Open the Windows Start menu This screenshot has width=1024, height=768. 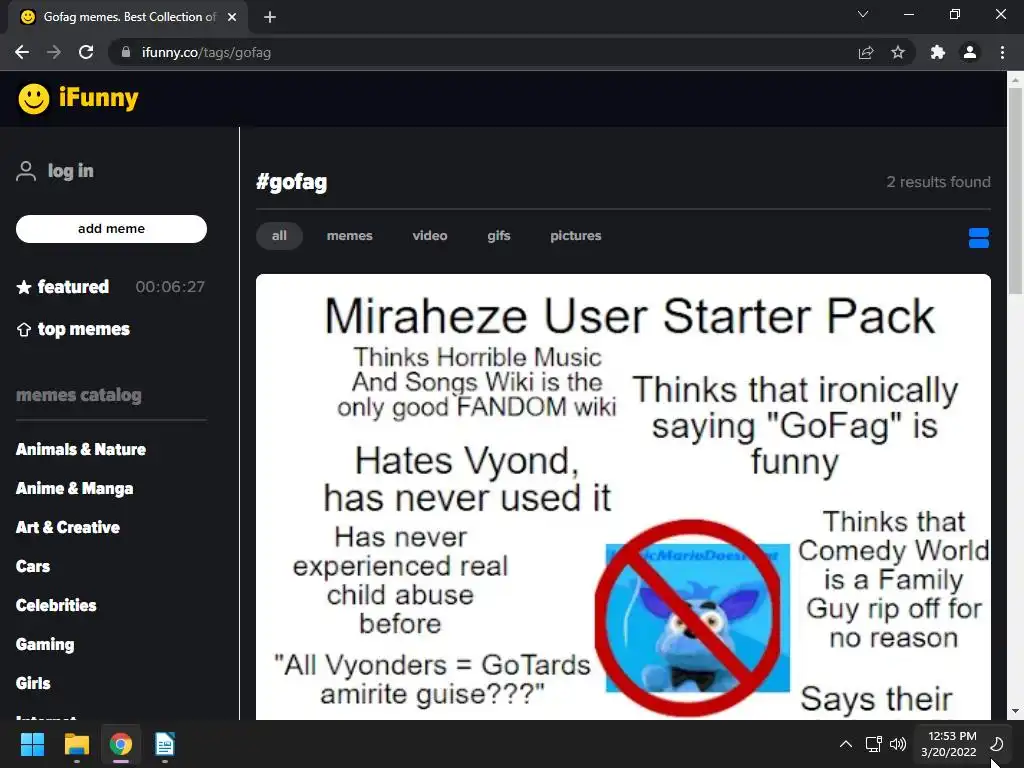tap(33, 744)
